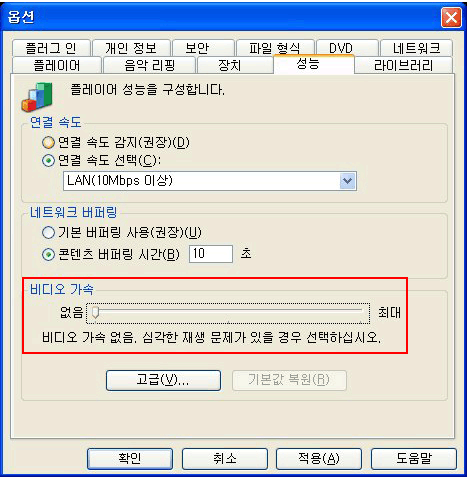Viewport: 469px width, 479px height.
Task: Switch to the 플러그 인 tab
Action: [x=51, y=48]
